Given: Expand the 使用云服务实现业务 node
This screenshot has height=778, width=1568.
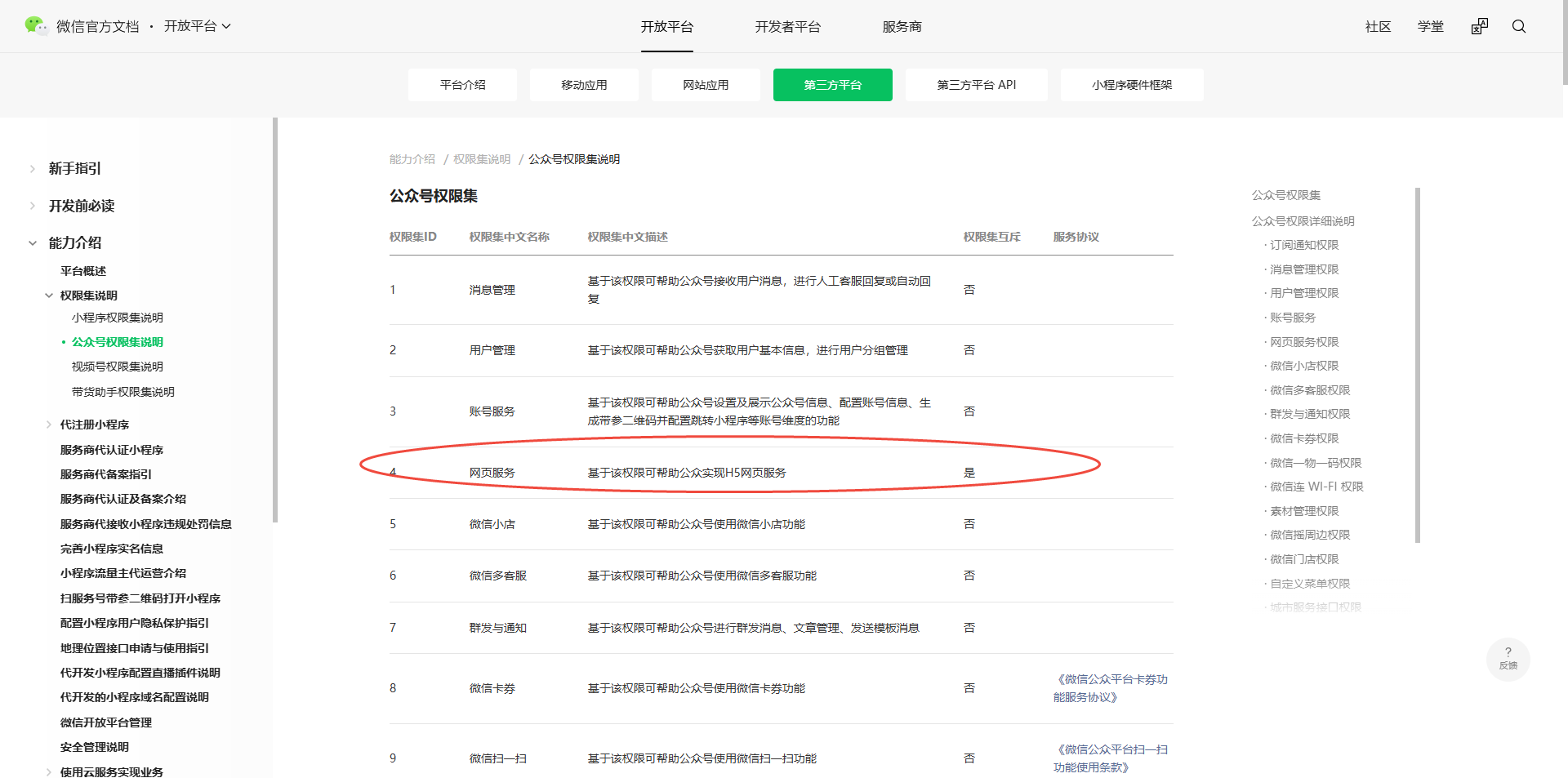Looking at the screenshot, I should [x=49, y=772].
